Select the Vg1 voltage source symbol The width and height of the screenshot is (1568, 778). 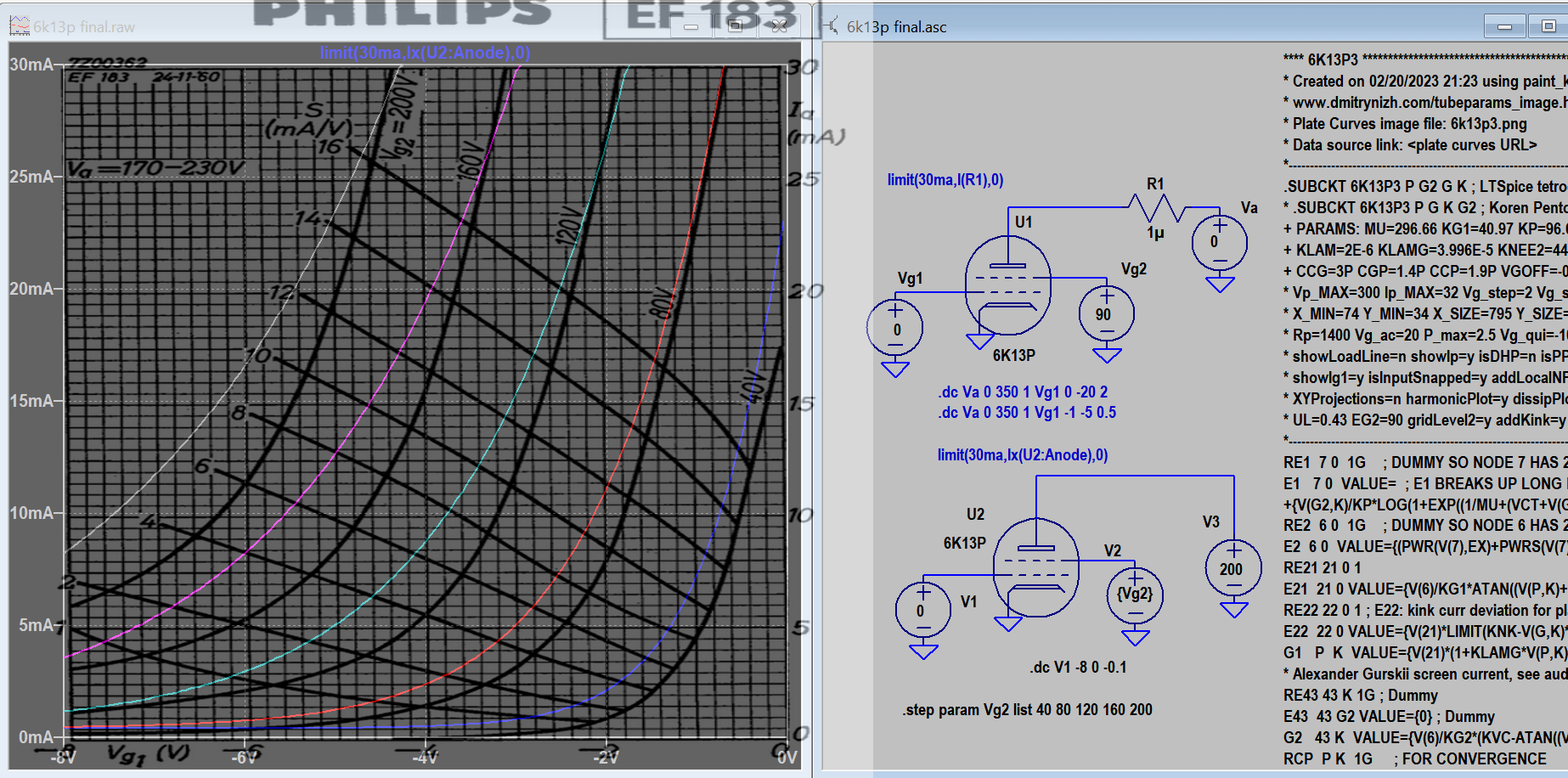coord(894,327)
